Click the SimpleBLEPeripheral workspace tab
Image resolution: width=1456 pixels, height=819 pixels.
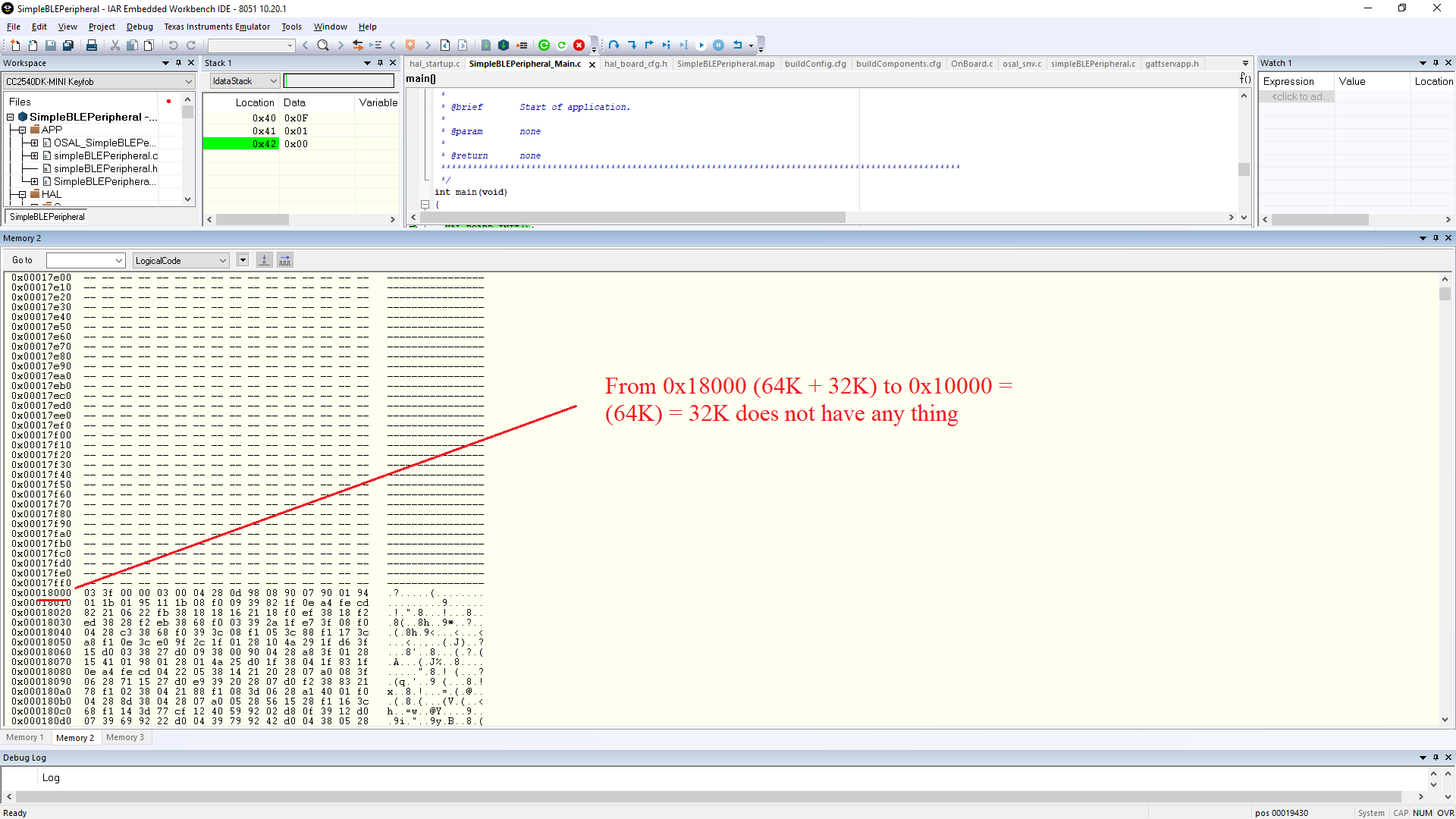click(47, 217)
